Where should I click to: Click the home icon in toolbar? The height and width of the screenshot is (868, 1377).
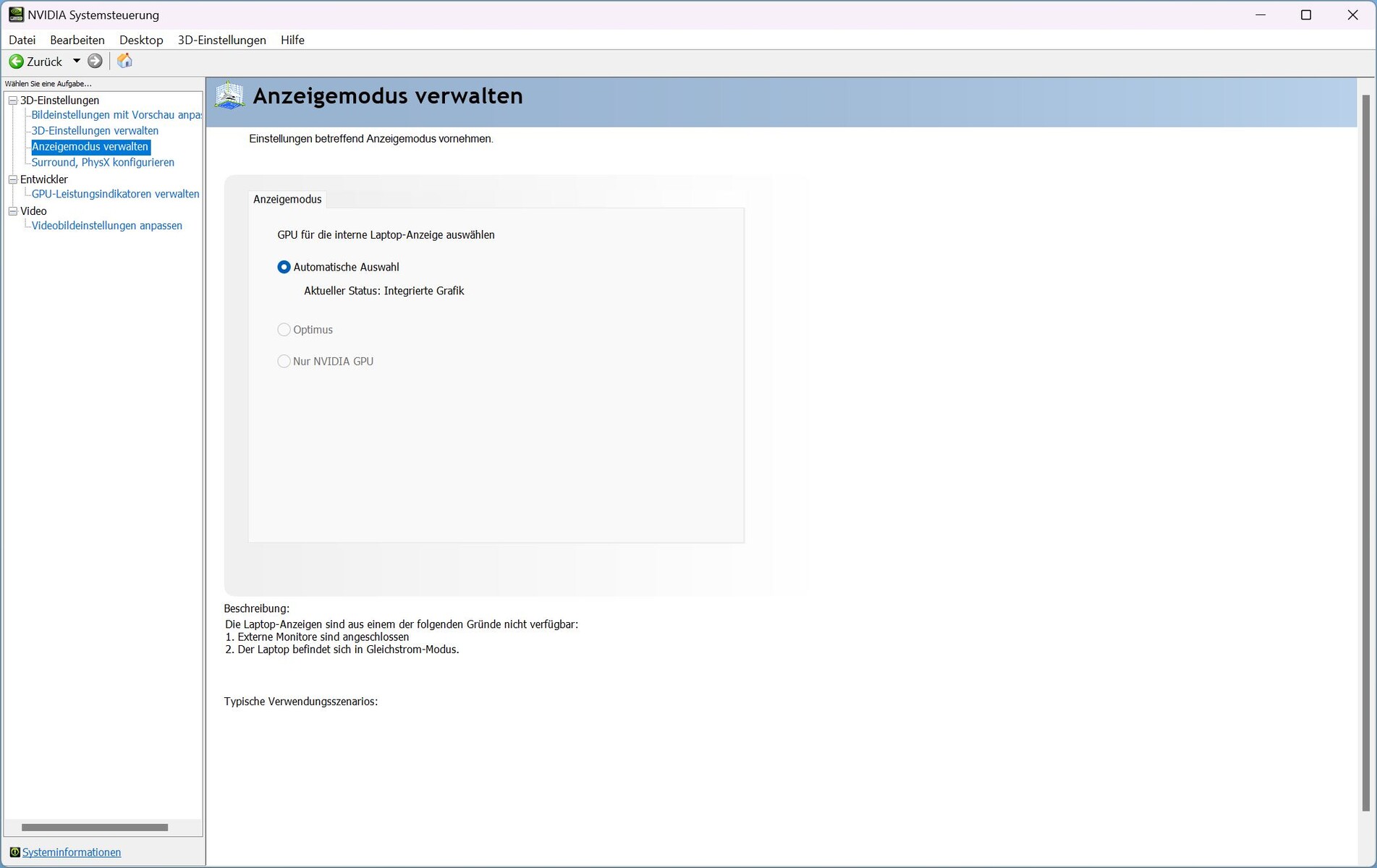(124, 61)
